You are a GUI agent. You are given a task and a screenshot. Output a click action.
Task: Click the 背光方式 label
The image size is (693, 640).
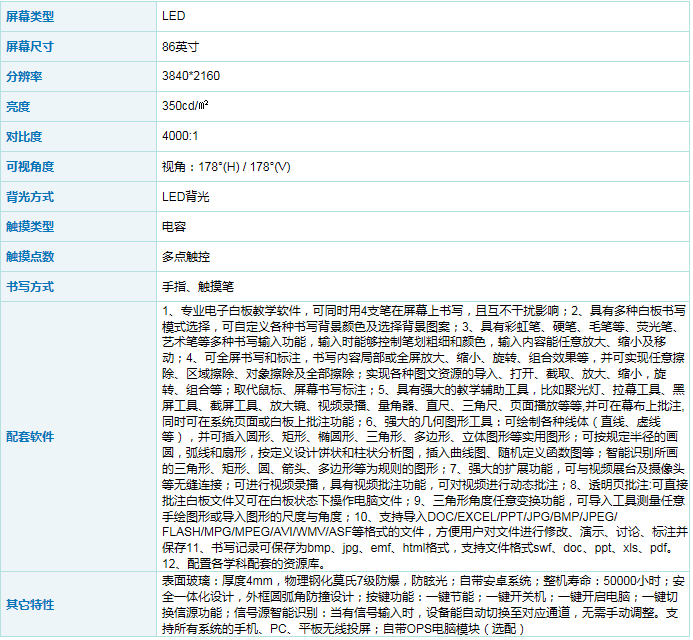tap(30, 197)
